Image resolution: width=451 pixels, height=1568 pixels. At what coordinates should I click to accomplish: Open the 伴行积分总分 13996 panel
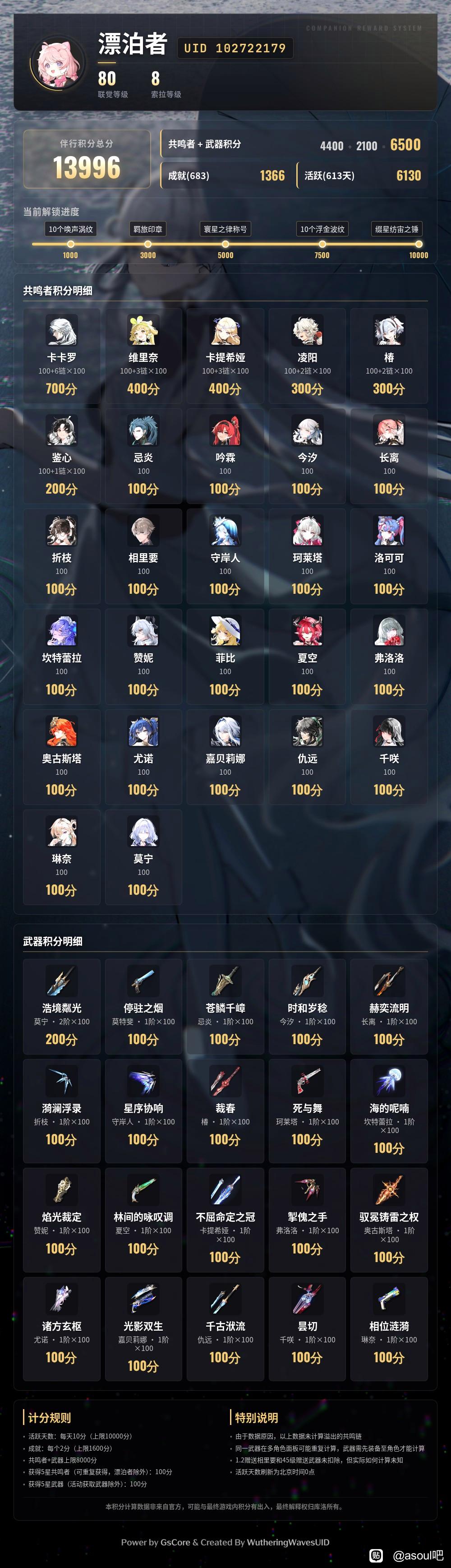pyautogui.click(x=87, y=159)
